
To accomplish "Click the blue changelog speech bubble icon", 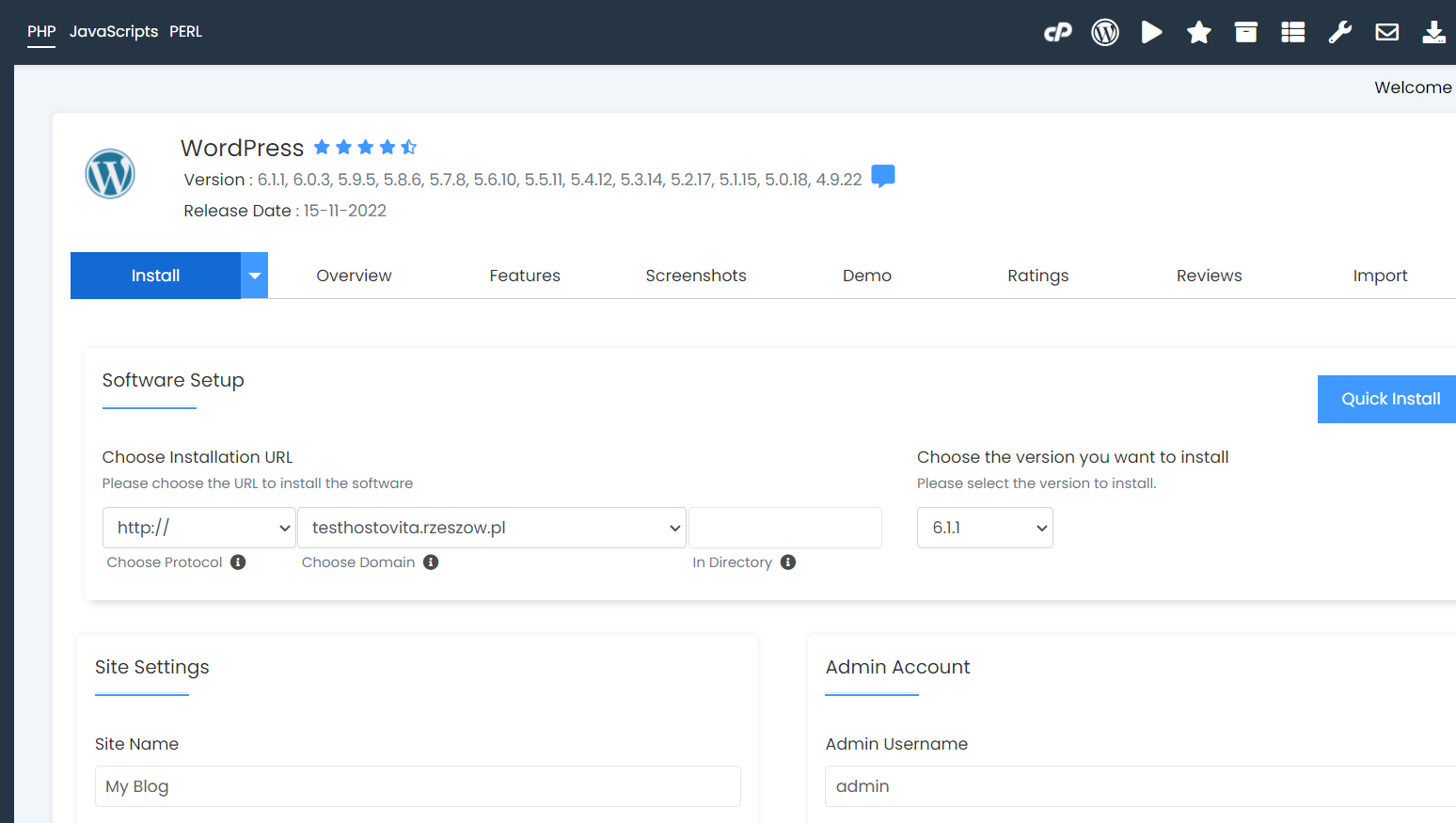I will tap(883, 176).
